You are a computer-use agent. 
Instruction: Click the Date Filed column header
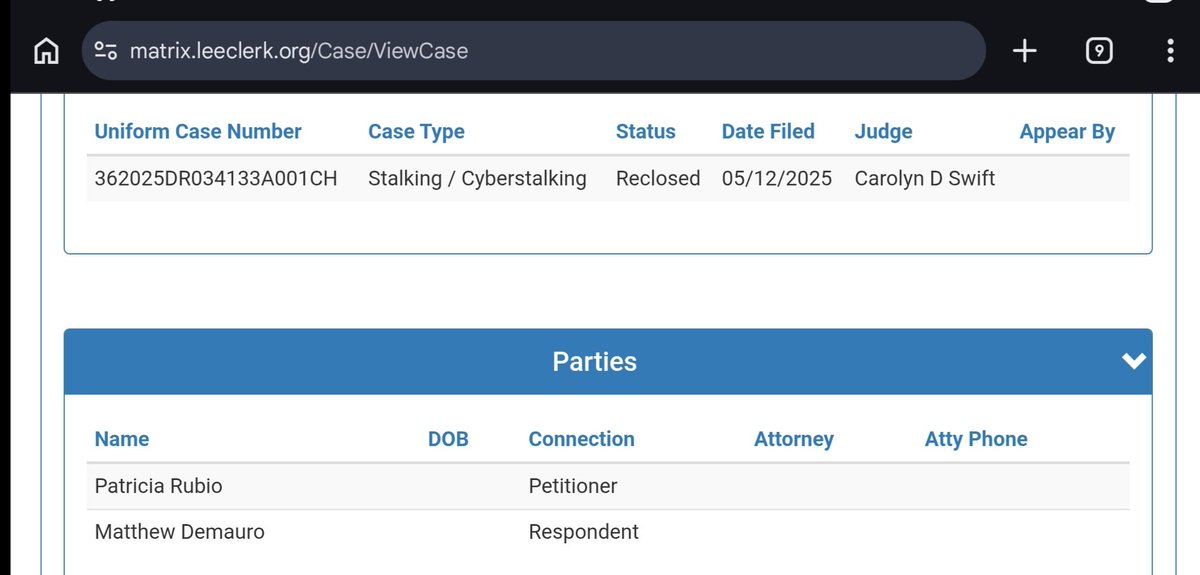click(x=768, y=131)
